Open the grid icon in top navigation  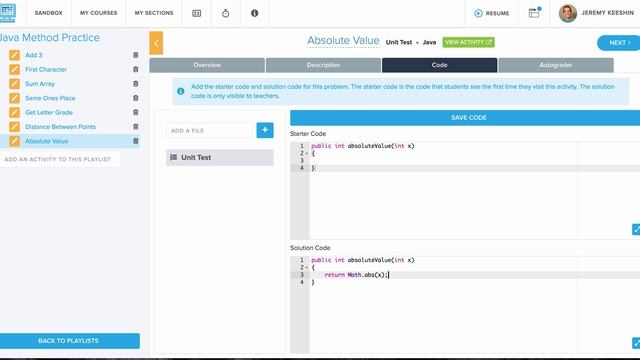tap(196, 13)
